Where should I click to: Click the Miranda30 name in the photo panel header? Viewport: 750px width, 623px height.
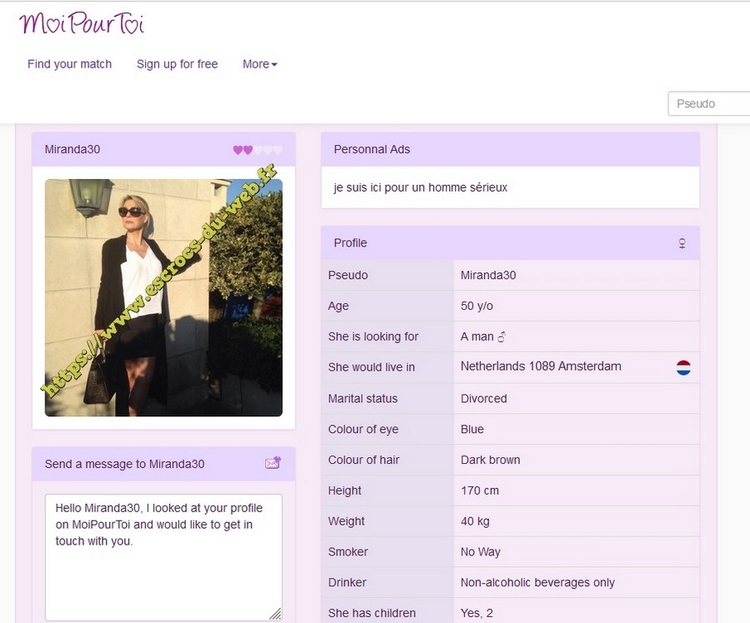[x=73, y=149]
